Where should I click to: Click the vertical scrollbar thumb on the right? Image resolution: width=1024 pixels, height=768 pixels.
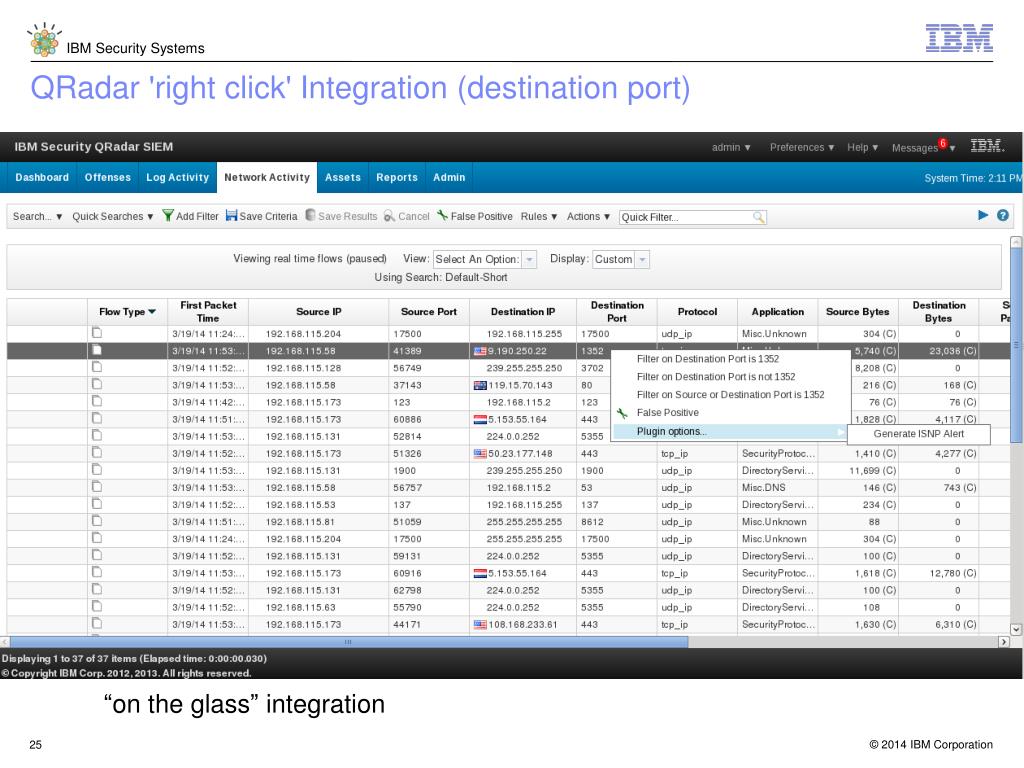[x=1016, y=345]
